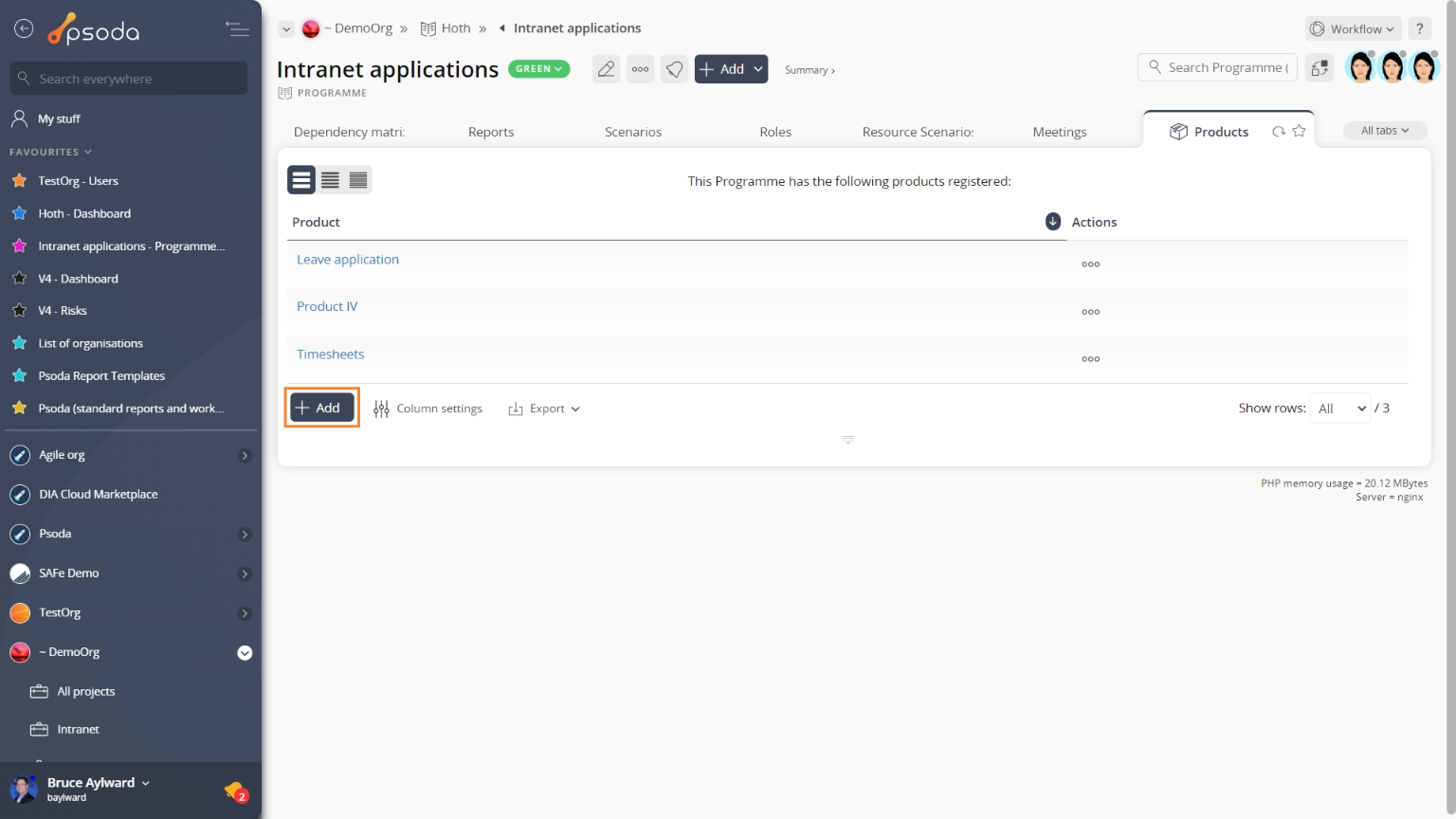The width and height of the screenshot is (1456, 819).
Task: Expand the Agile org tree item
Action: point(245,456)
